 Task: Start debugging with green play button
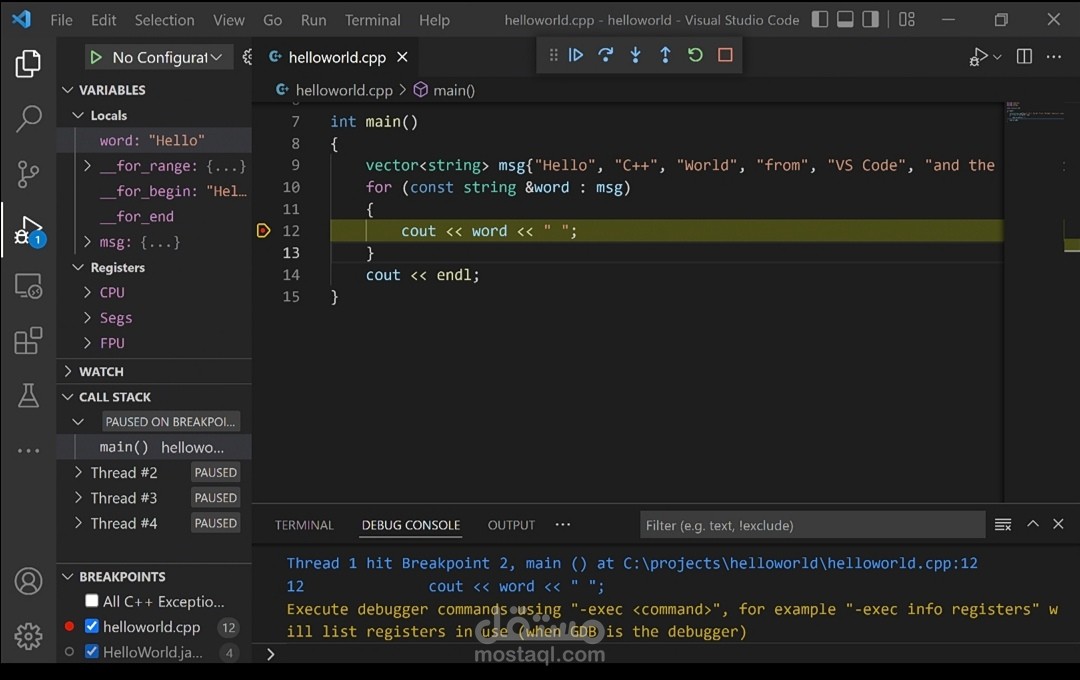click(96, 57)
